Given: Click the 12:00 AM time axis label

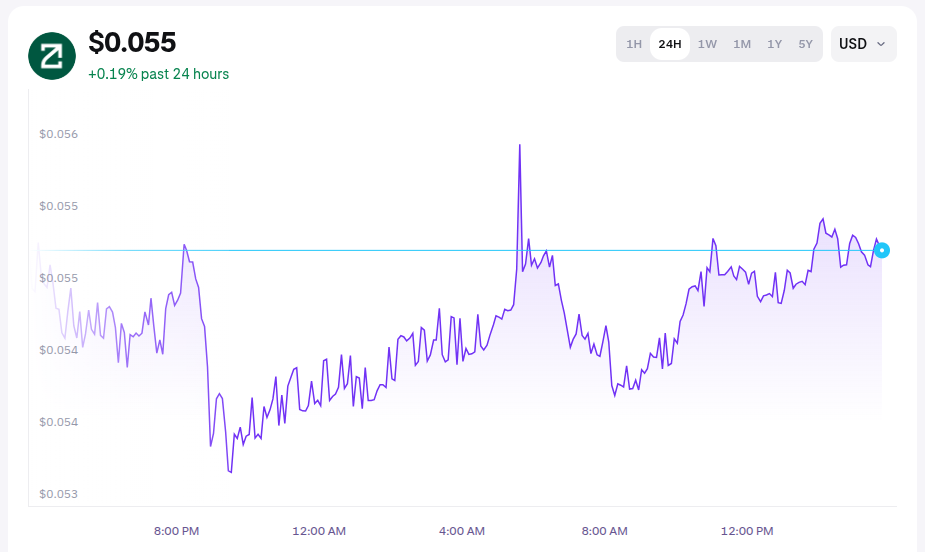Looking at the screenshot, I should pos(319,530).
